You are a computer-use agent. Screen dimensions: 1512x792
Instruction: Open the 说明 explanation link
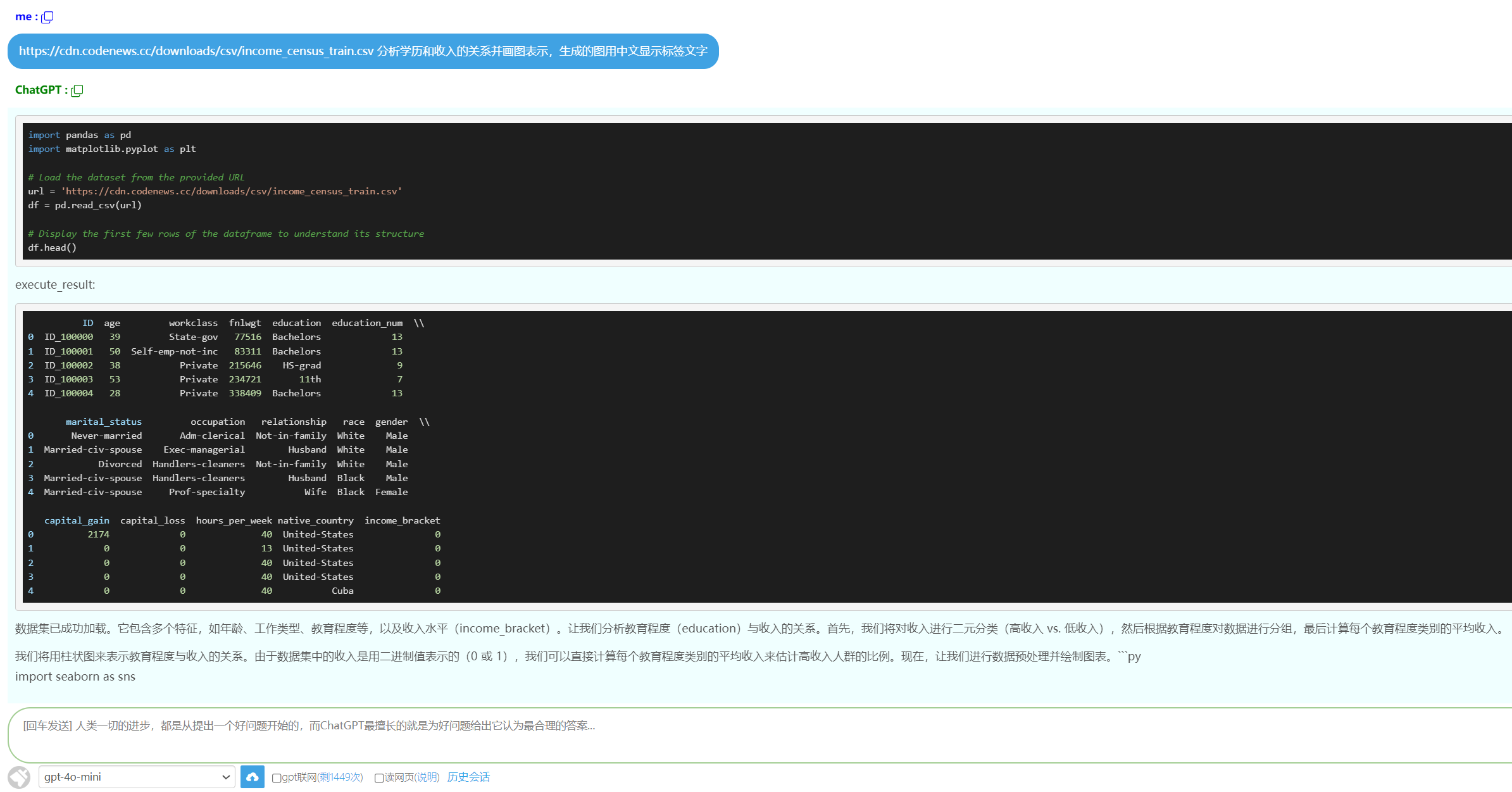point(427,777)
